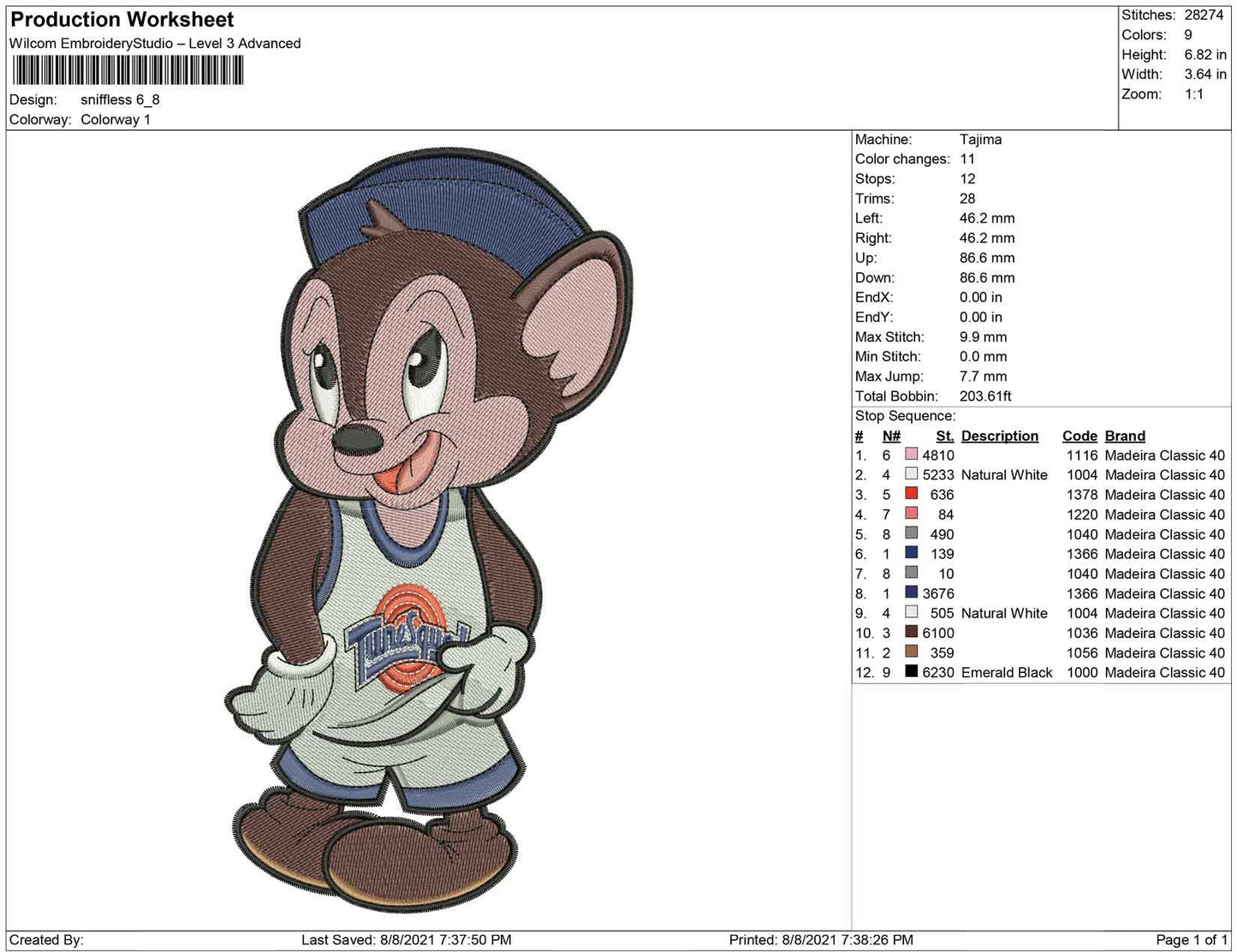
Task: Select the "Wilcom EmbroideryStudio – Level 3 Advanced" line
Action: pos(155,44)
